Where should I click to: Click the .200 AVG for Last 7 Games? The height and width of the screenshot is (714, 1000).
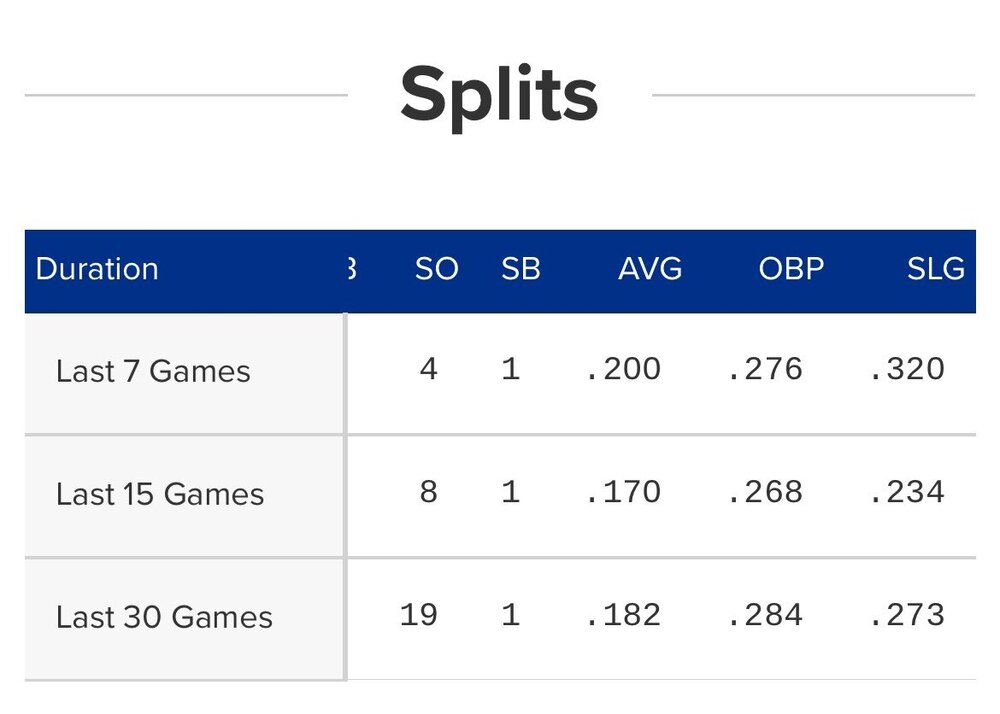(x=623, y=369)
